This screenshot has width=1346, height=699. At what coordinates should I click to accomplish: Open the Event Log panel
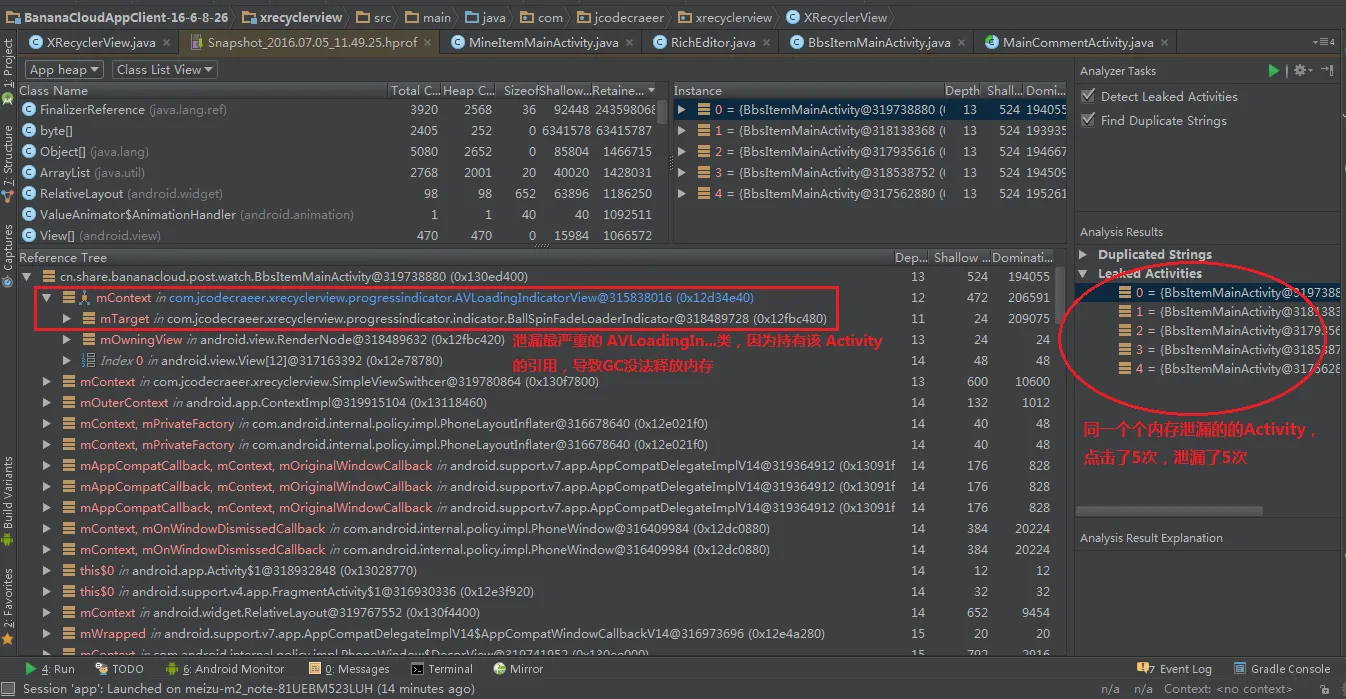pos(1176,669)
